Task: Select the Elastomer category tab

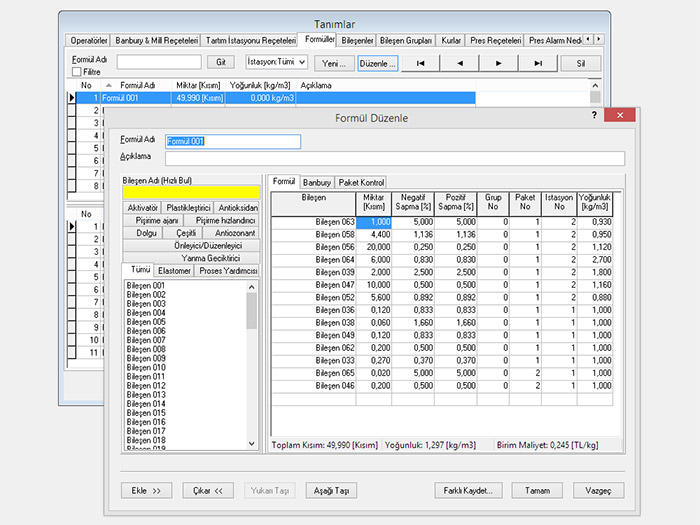Action: point(175,271)
